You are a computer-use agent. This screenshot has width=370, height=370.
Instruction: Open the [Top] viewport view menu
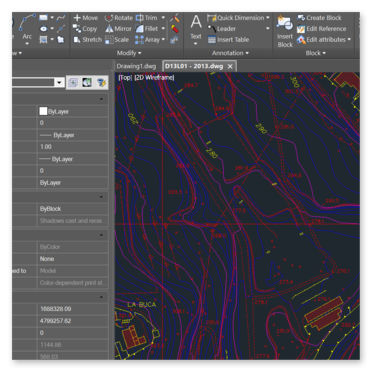125,78
